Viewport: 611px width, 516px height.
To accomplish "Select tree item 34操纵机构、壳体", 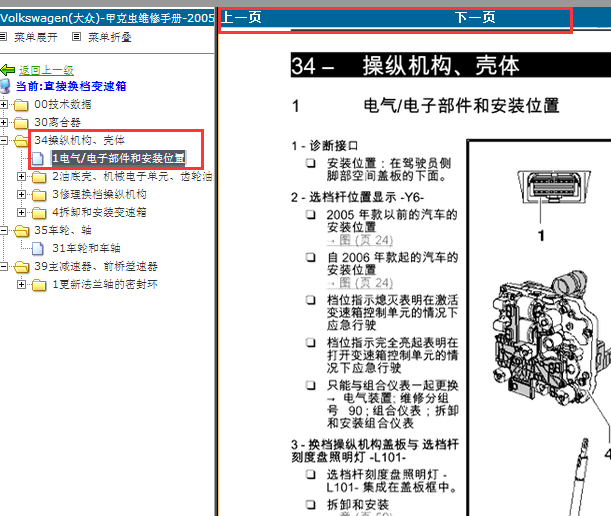I will 79,140.
